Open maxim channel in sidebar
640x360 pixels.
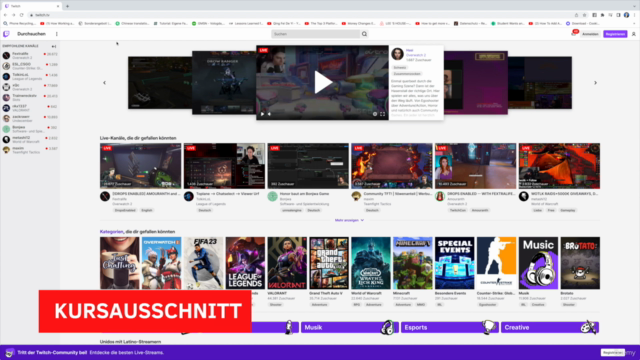[x=30, y=150]
